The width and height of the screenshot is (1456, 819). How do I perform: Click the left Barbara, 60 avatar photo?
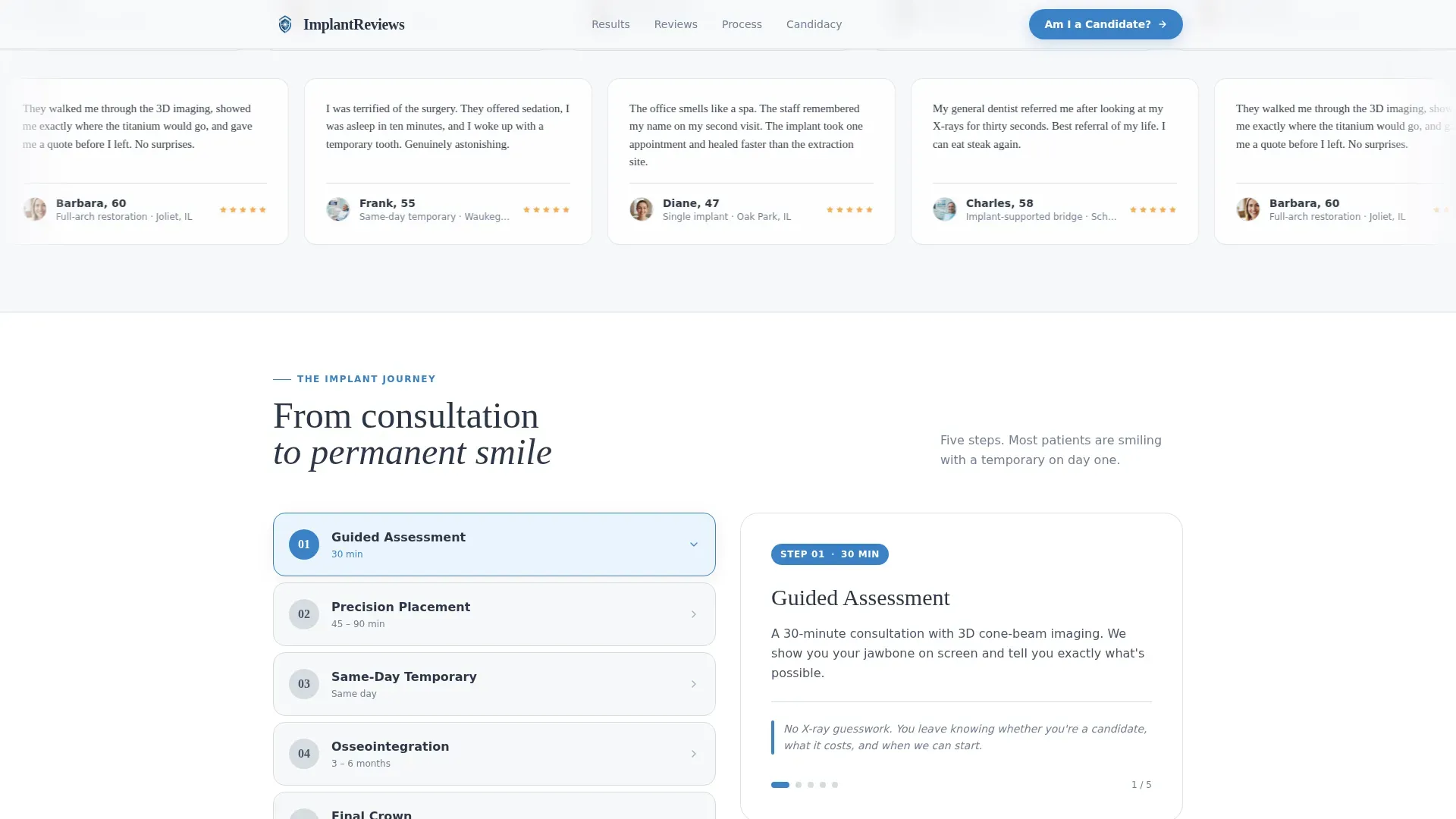coord(35,209)
